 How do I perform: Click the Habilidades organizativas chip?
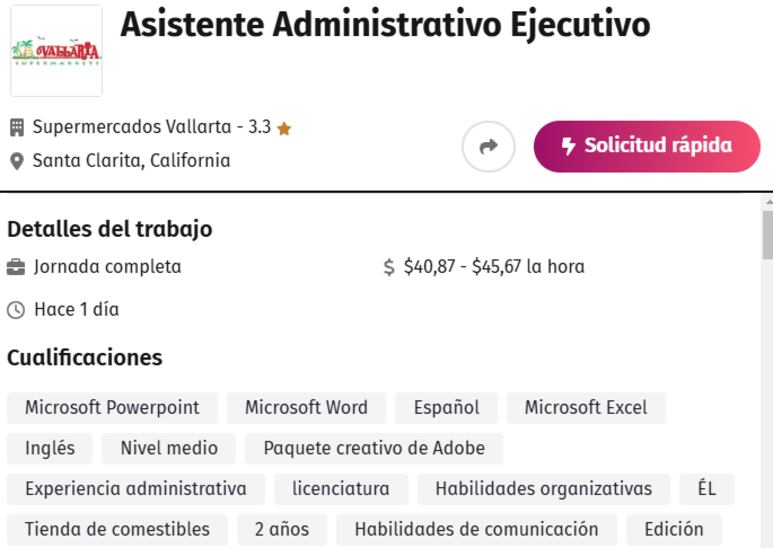tap(544, 489)
